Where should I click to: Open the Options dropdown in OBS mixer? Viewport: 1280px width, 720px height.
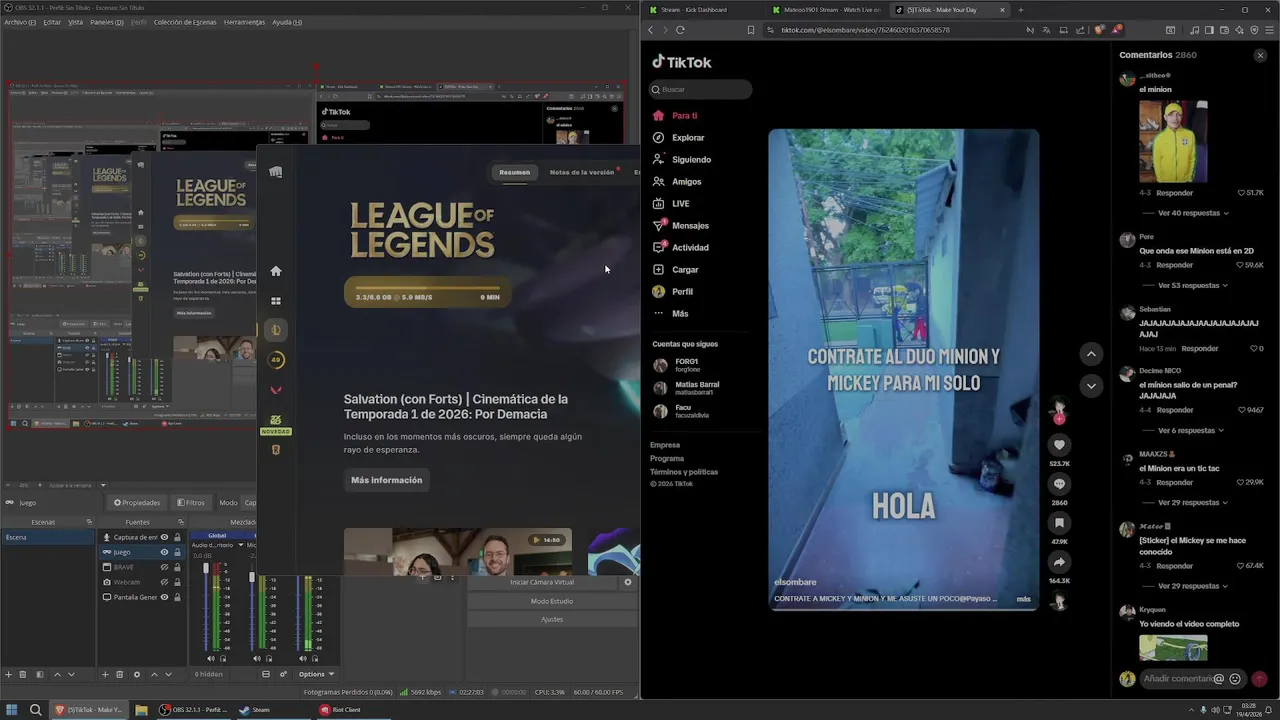[x=316, y=674]
